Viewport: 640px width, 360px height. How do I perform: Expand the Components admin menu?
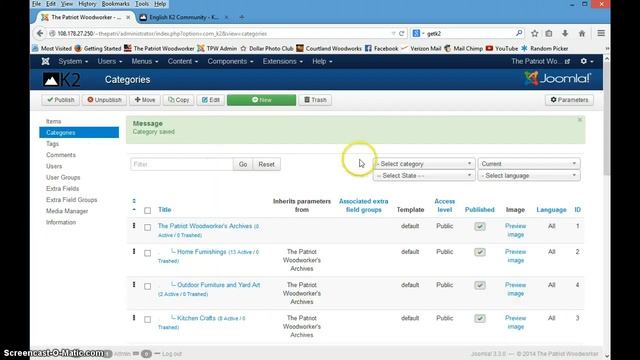[230, 61]
